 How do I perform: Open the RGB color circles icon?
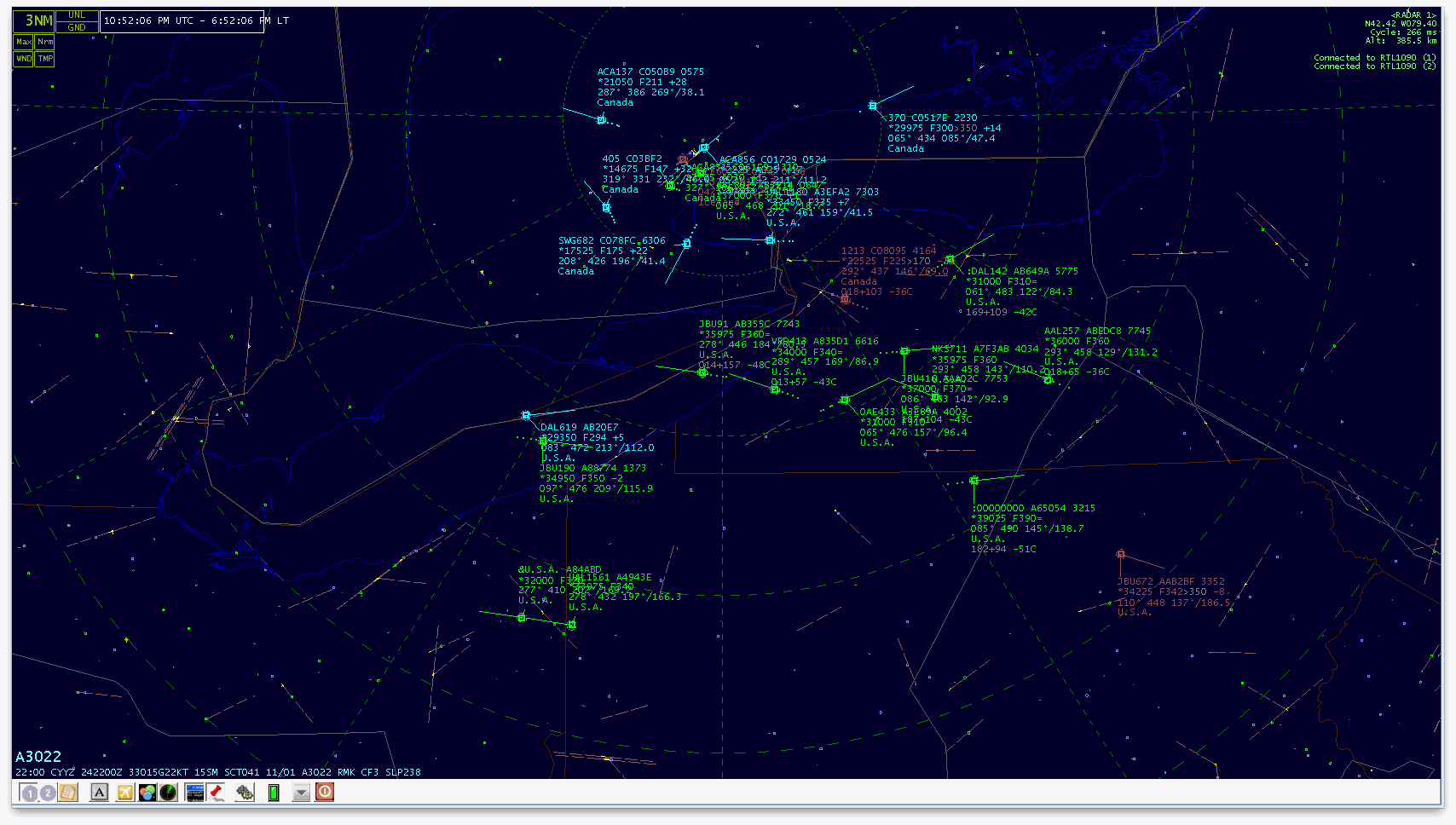click(x=147, y=793)
